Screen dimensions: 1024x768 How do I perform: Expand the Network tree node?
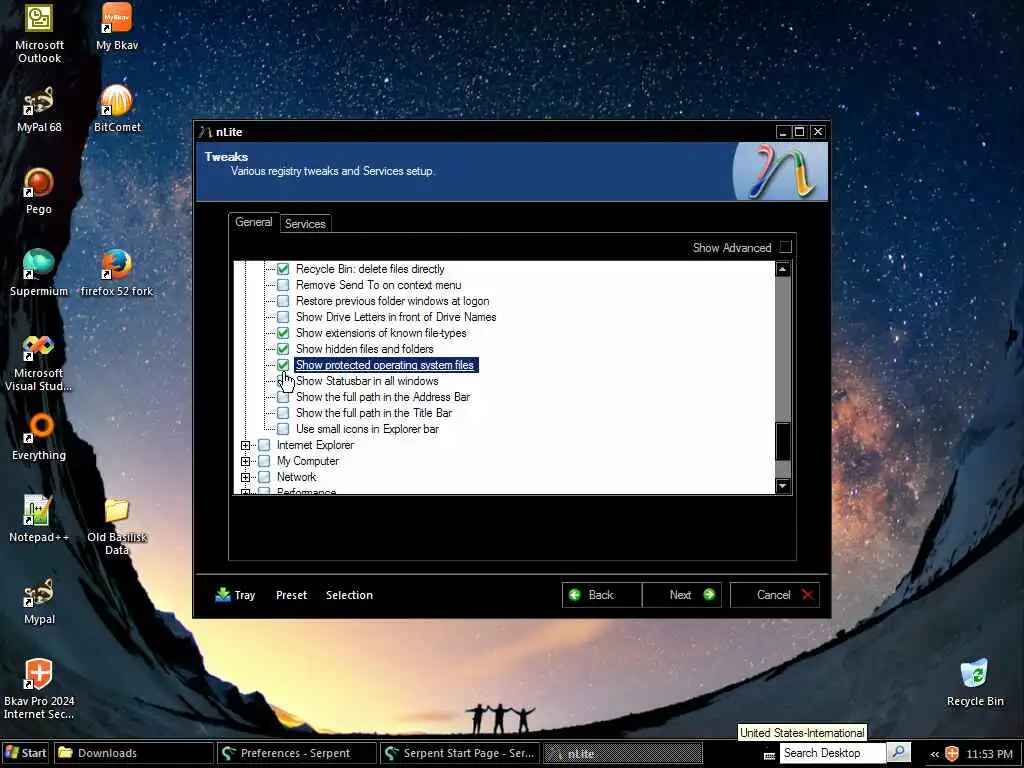click(x=246, y=477)
